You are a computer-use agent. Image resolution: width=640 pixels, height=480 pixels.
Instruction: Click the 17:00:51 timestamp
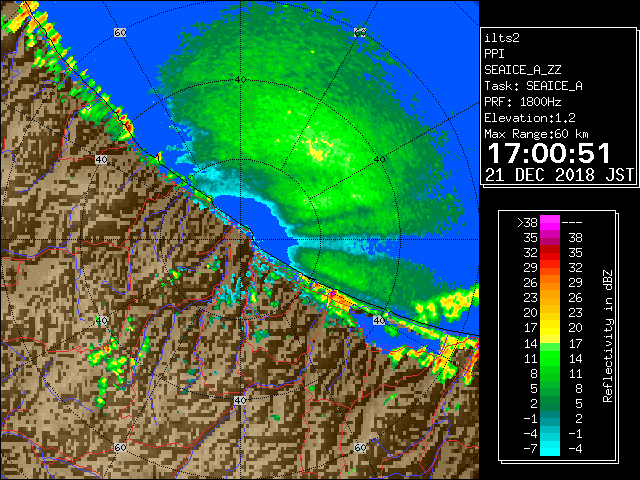pyautogui.click(x=549, y=153)
